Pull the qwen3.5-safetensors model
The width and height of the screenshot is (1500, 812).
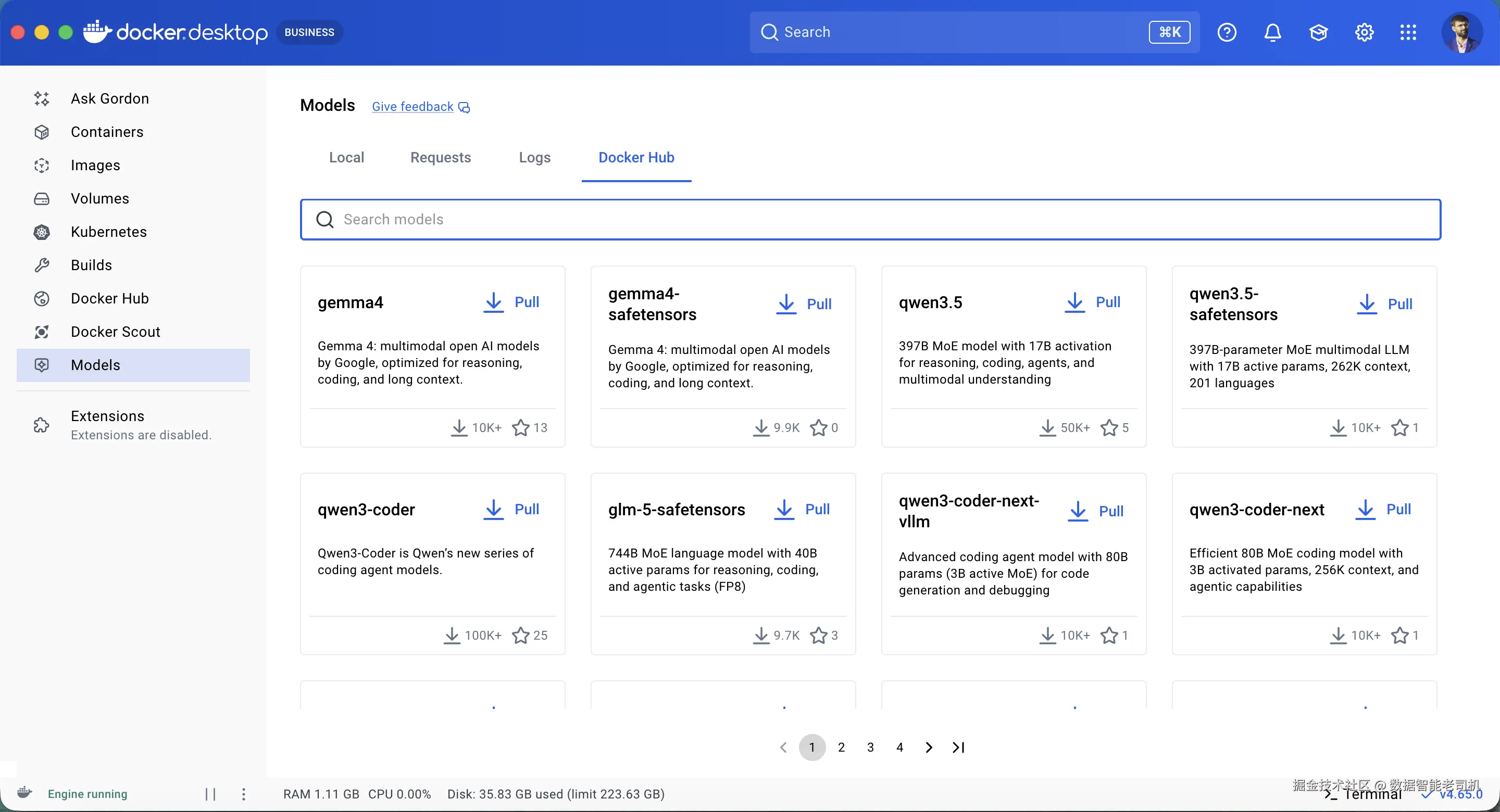click(x=1385, y=304)
